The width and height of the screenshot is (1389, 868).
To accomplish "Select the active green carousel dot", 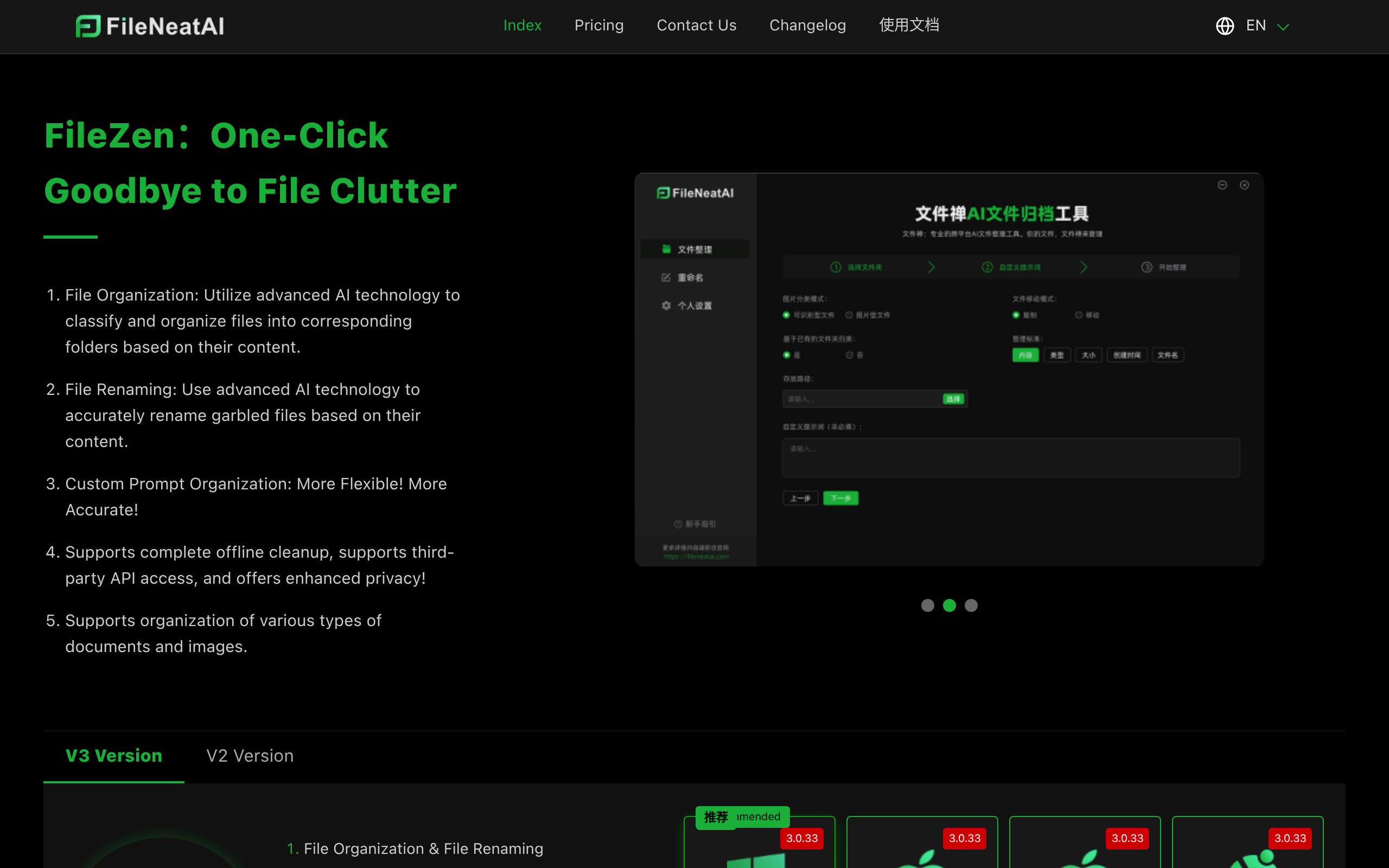I will click(x=950, y=605).
